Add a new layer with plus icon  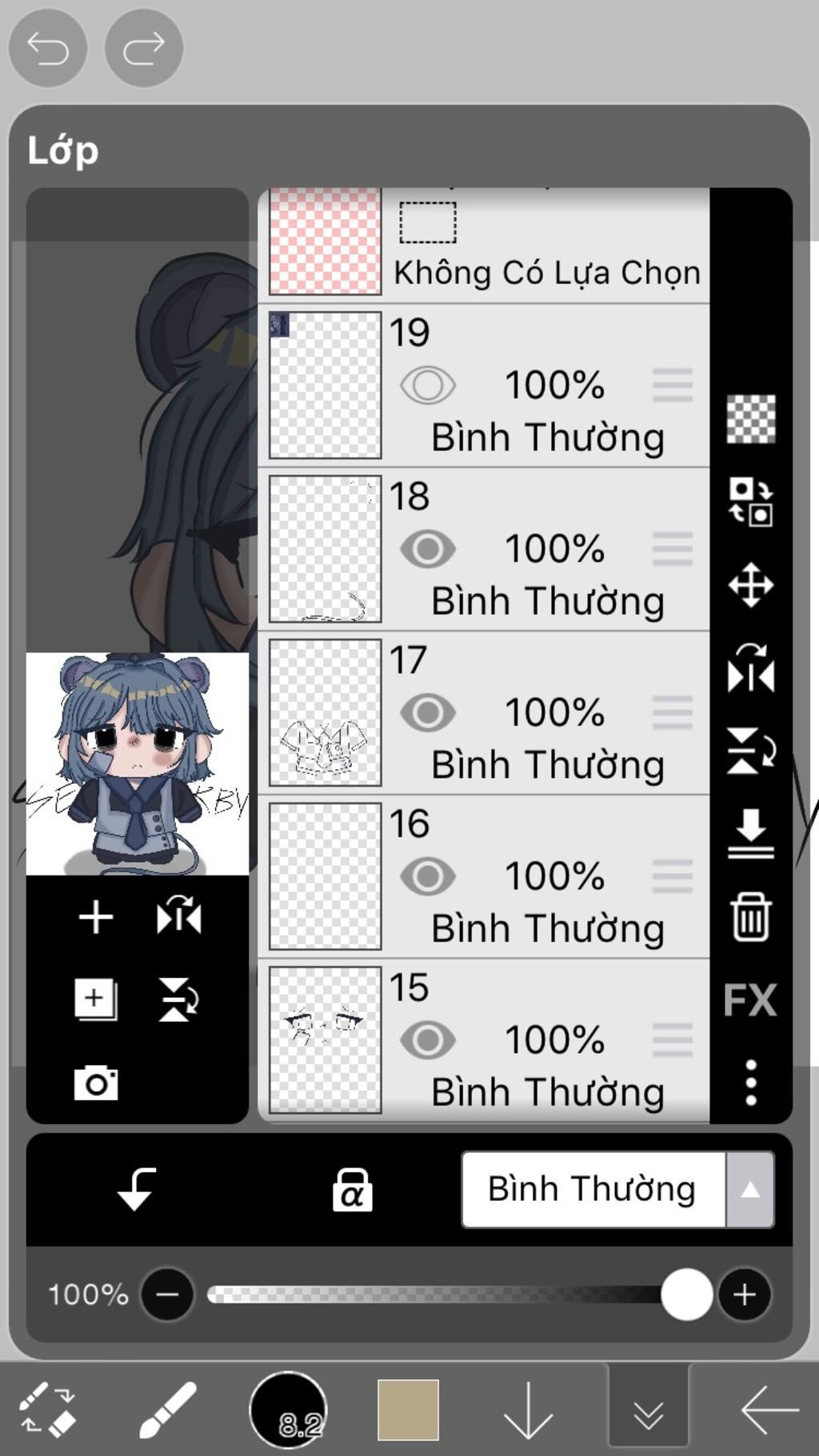coord(95,916)
